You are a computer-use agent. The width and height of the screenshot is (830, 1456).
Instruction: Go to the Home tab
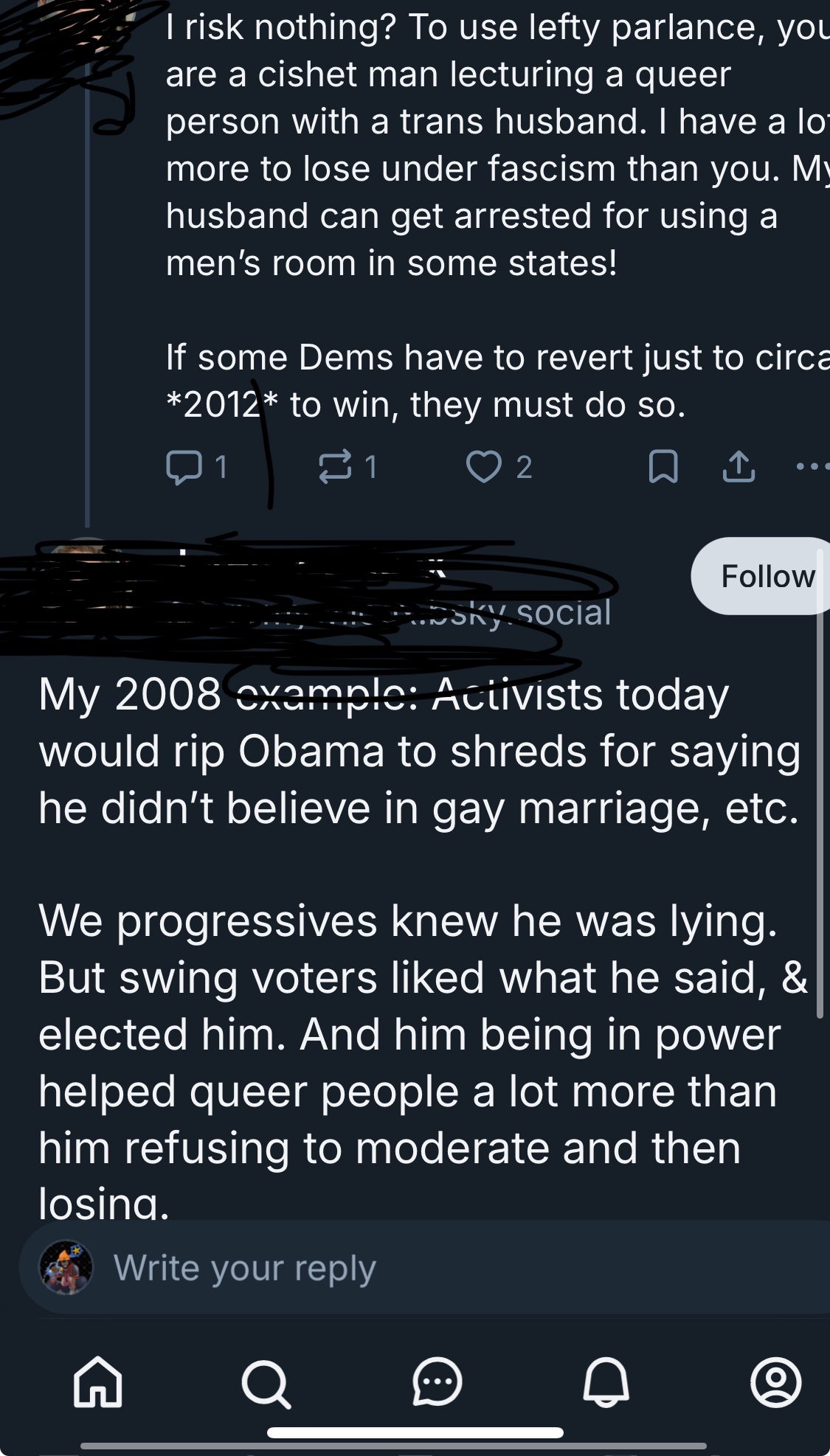(98, 1382)
